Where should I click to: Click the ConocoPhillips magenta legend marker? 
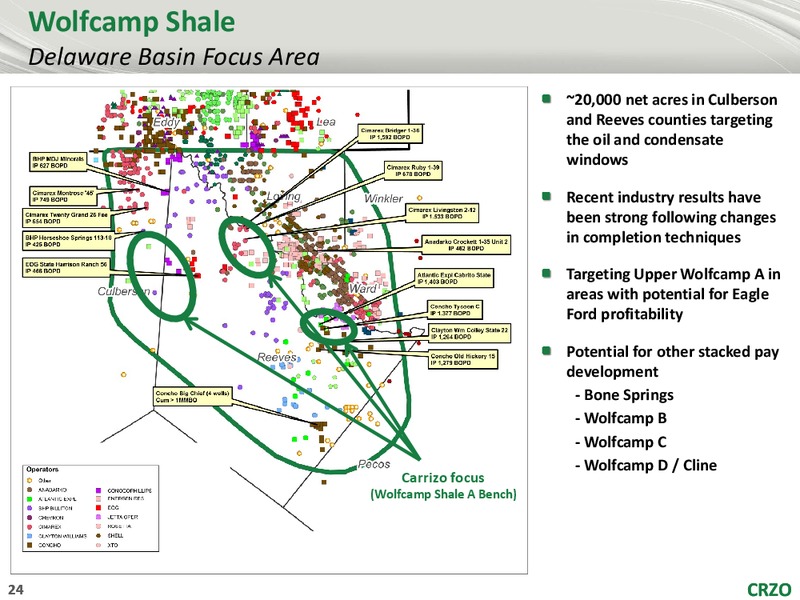[98, 490]
